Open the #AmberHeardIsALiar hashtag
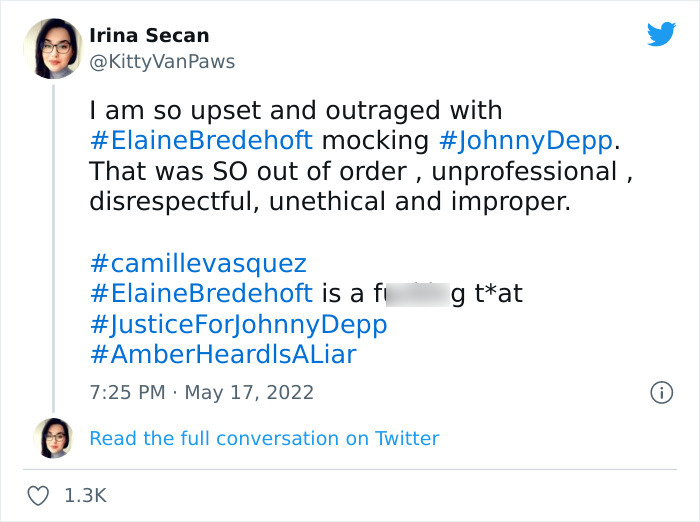This screenshot has width=700, height=522. [223, 356]
